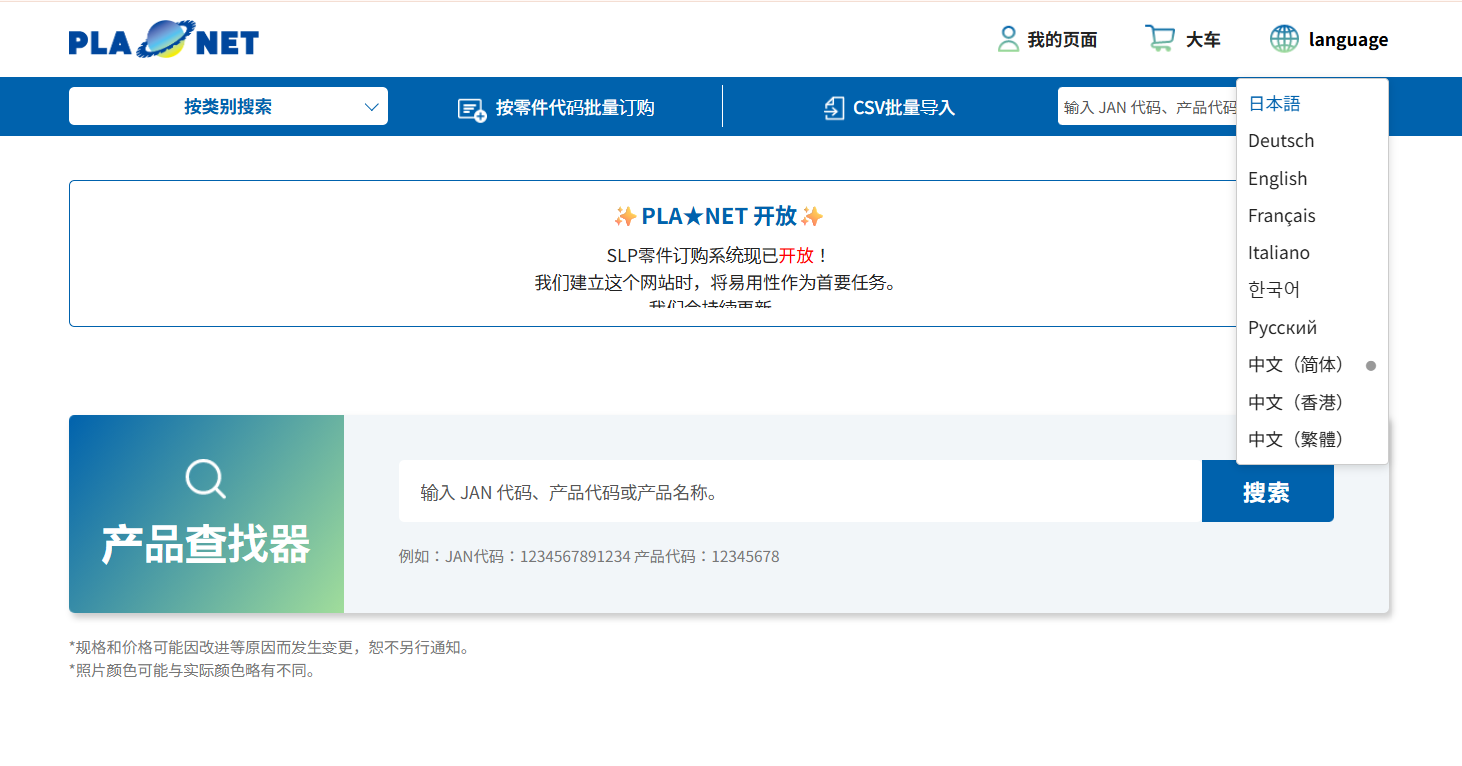
Task: Expand the 按类别搜索 category dropdown
Action: click(x=227, y=107)
